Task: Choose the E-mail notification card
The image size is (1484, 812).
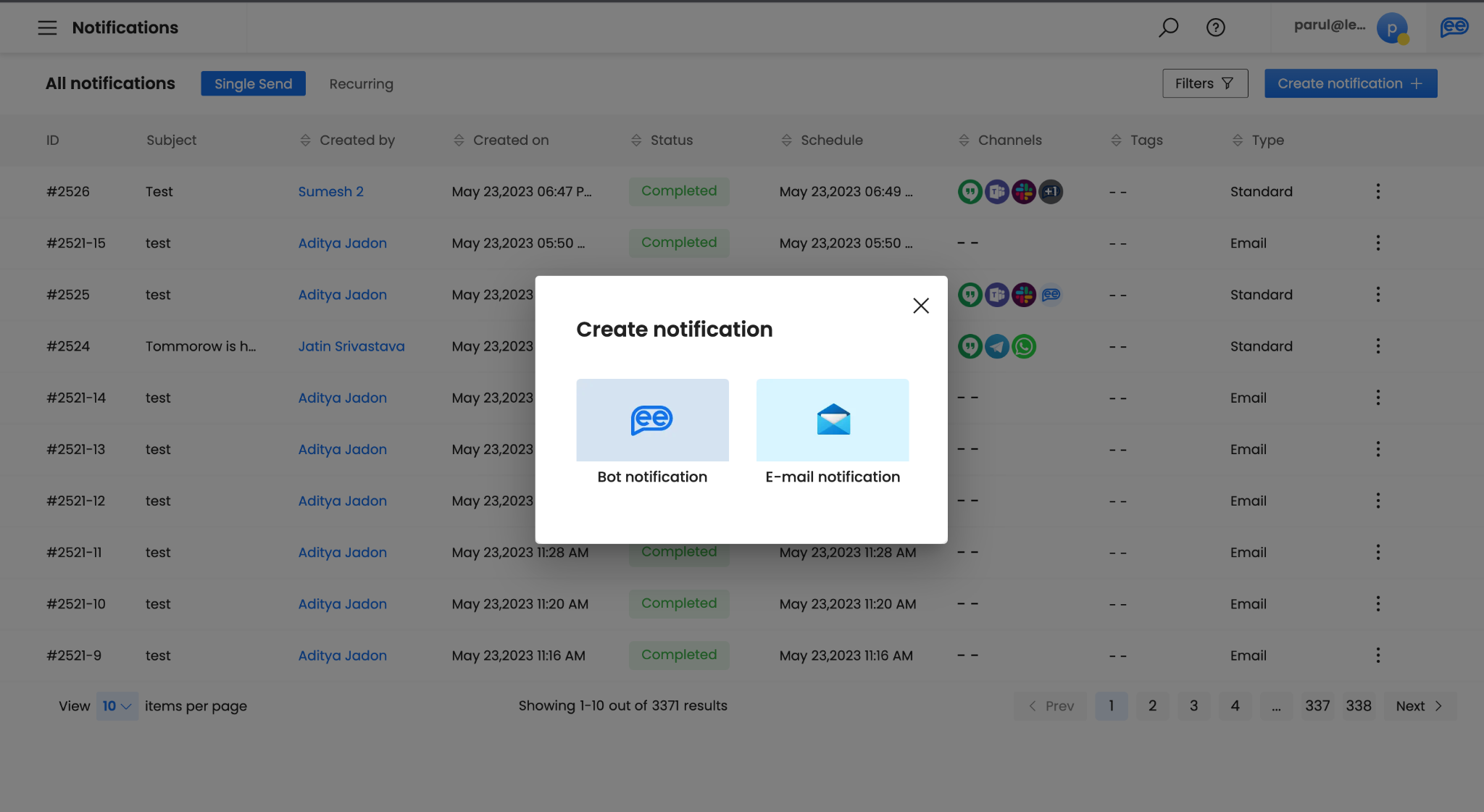Action: pos(832,420)
